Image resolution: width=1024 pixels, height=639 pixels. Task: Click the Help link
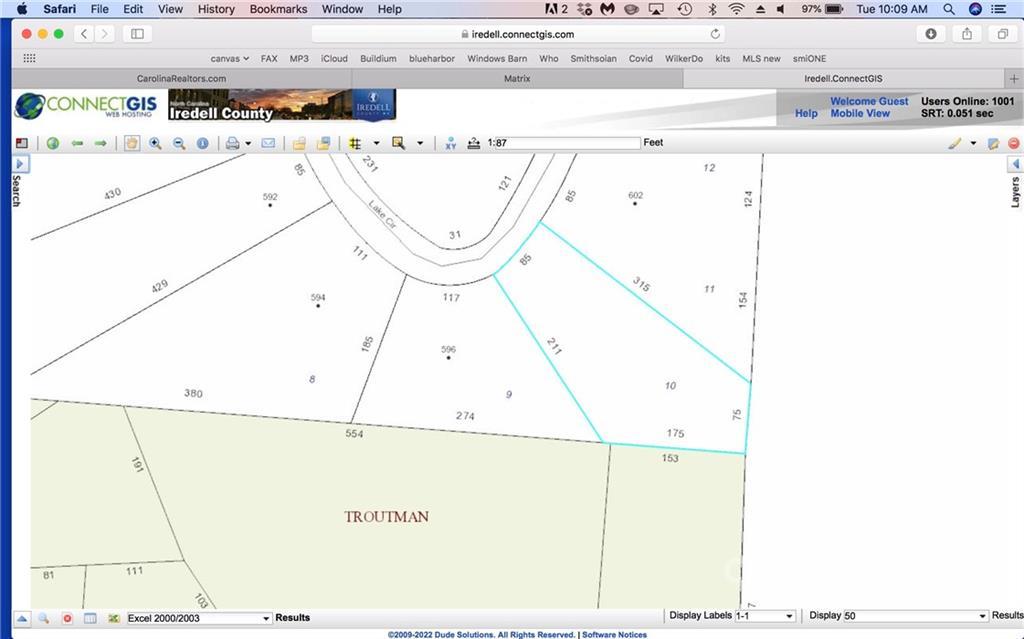[x=806, y=113]
